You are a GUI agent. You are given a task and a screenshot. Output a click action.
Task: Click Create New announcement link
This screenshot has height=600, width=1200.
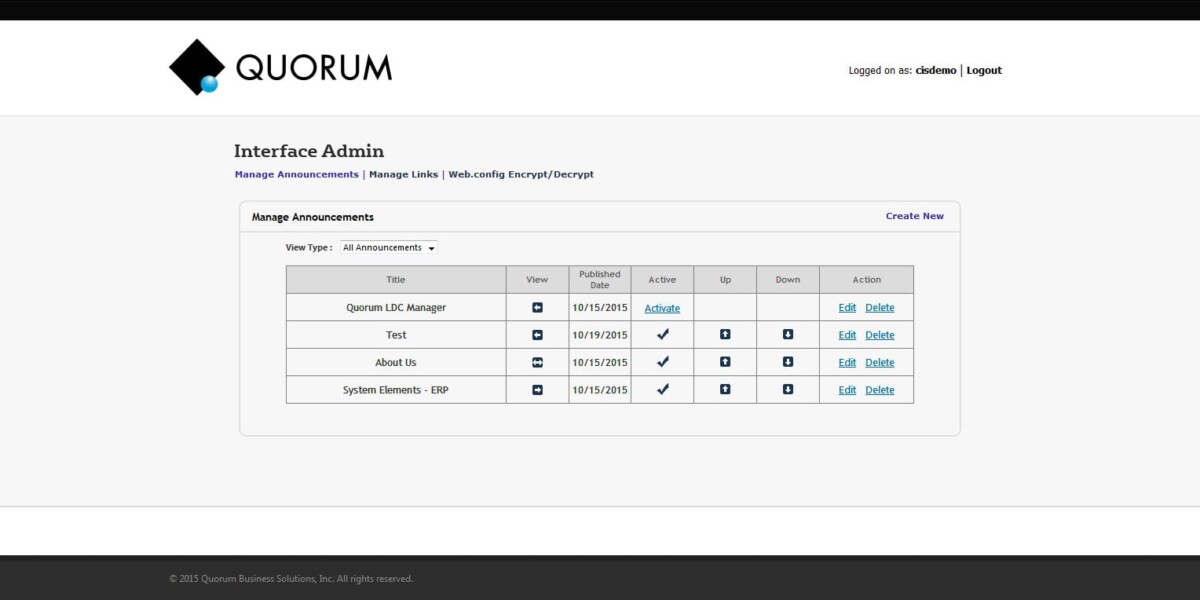(x=914, y=216)
